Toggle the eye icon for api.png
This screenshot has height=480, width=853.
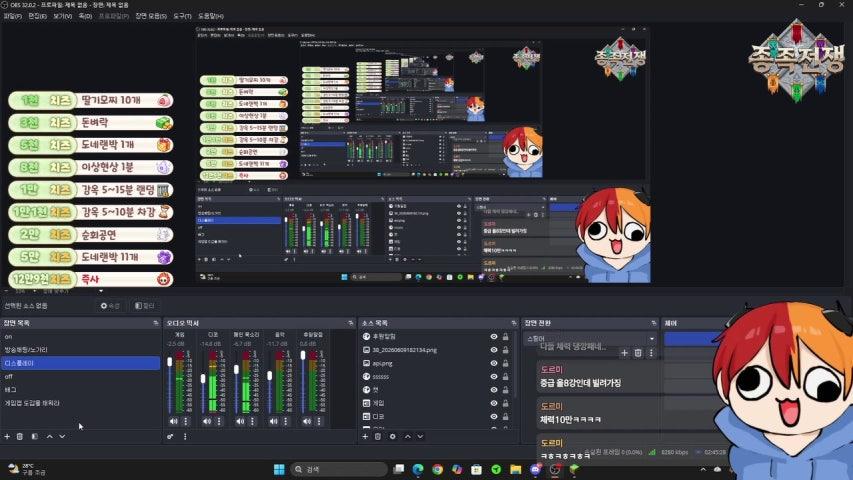pyautogui.click(x=494, y=364)
